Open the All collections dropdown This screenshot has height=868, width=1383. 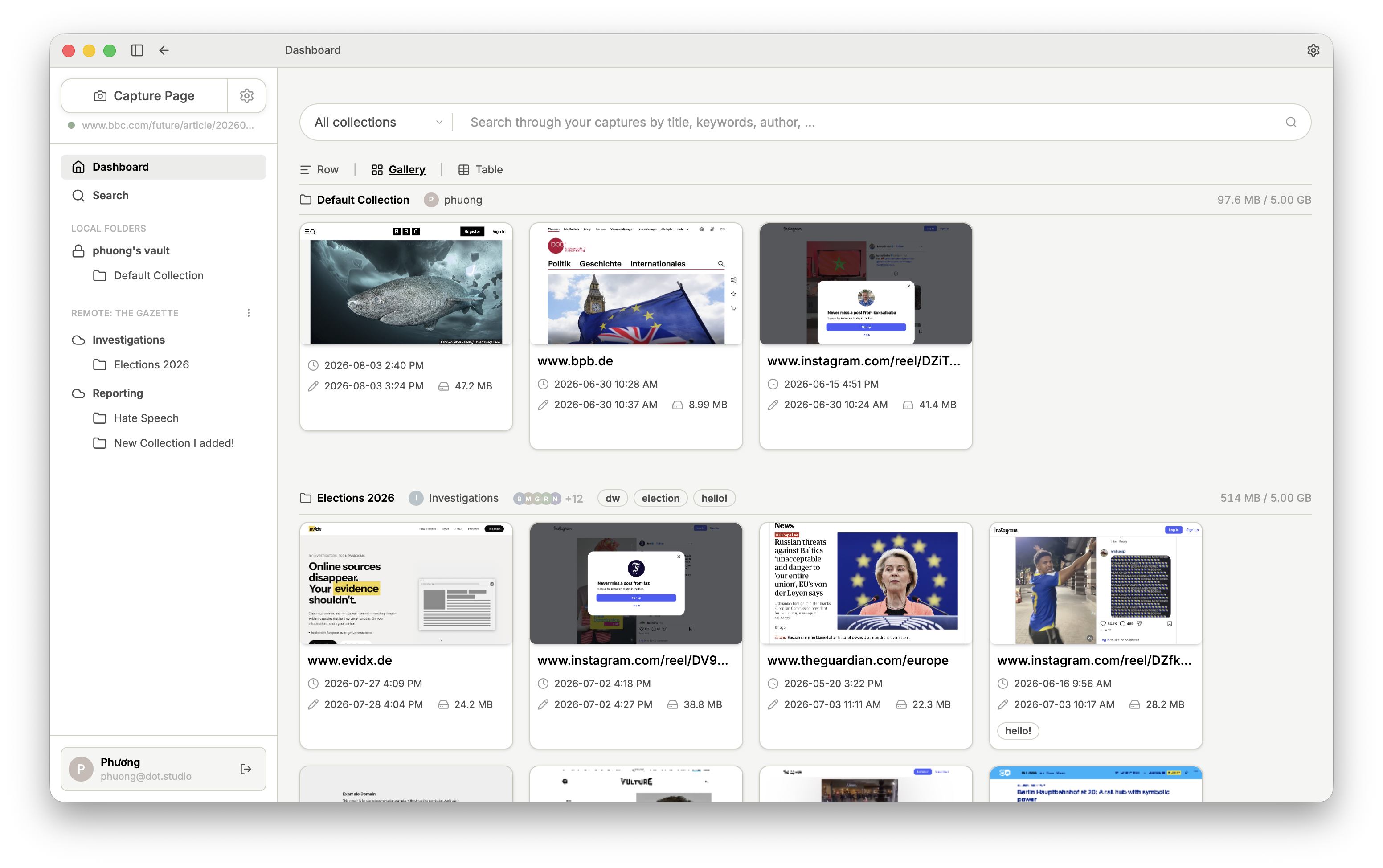click(x=378, y=122)
